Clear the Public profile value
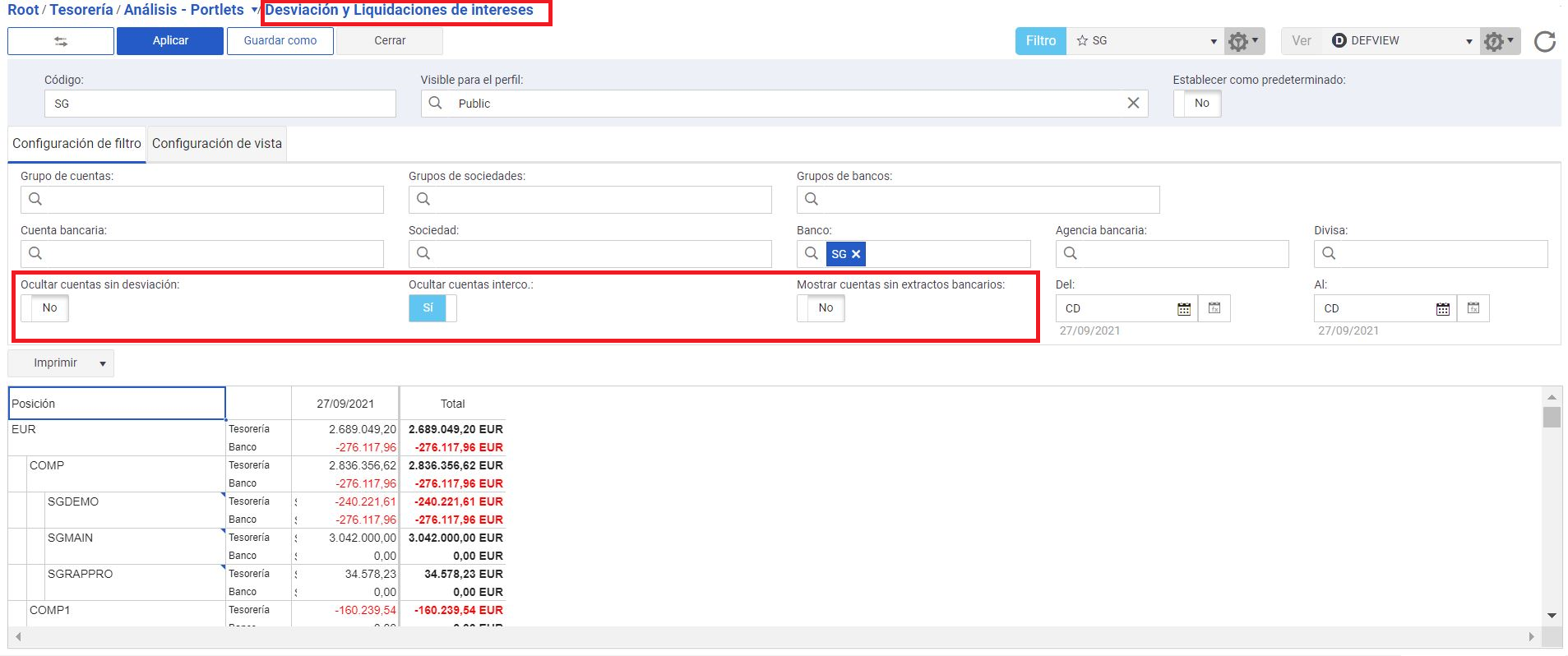This screenshot has height=656, width=1568. [1132, 103]
